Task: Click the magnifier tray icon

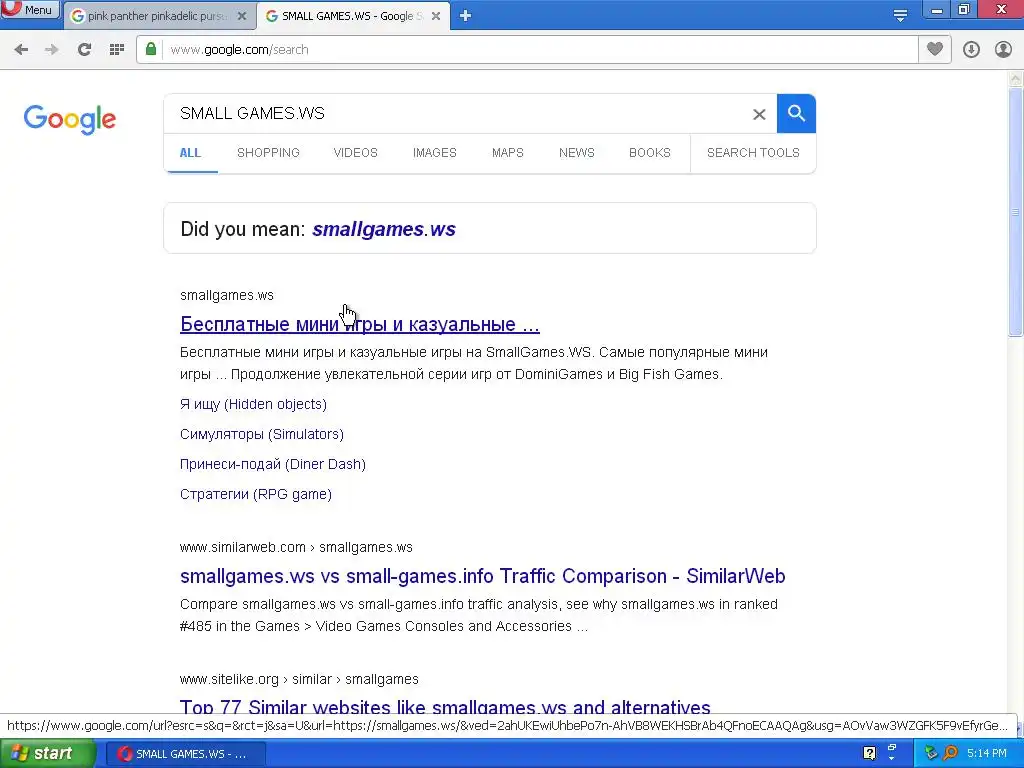Action: (x=951, y=754)
